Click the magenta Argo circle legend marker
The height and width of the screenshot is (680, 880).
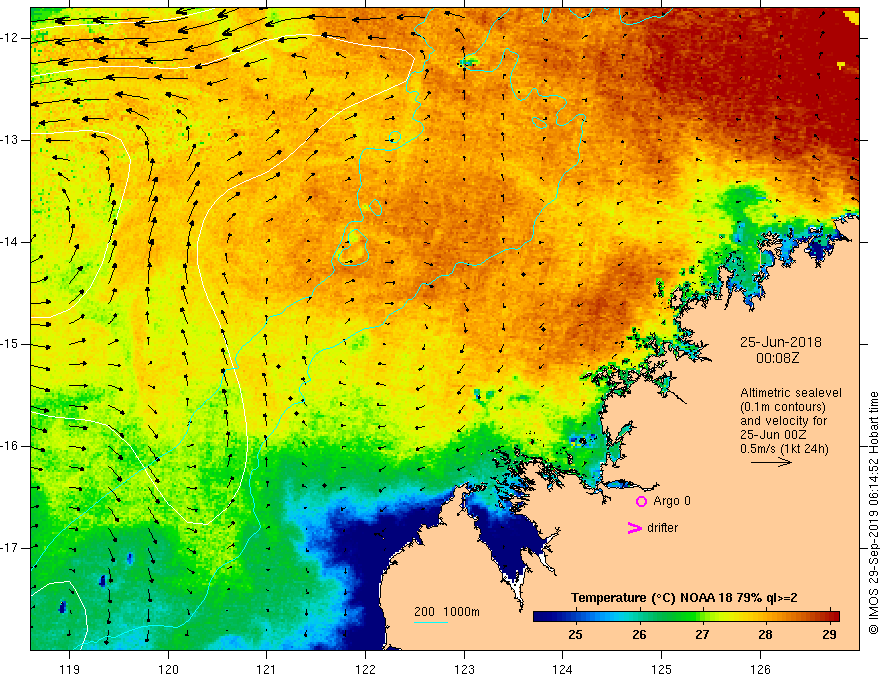pos(641,501)
